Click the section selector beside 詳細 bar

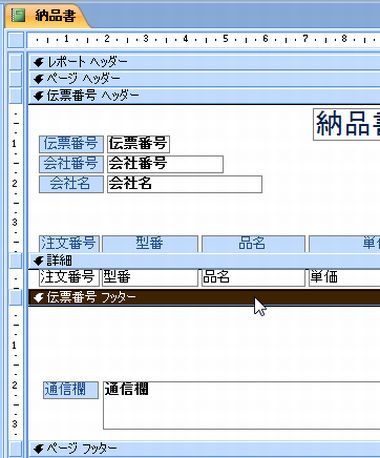point(15,260)
